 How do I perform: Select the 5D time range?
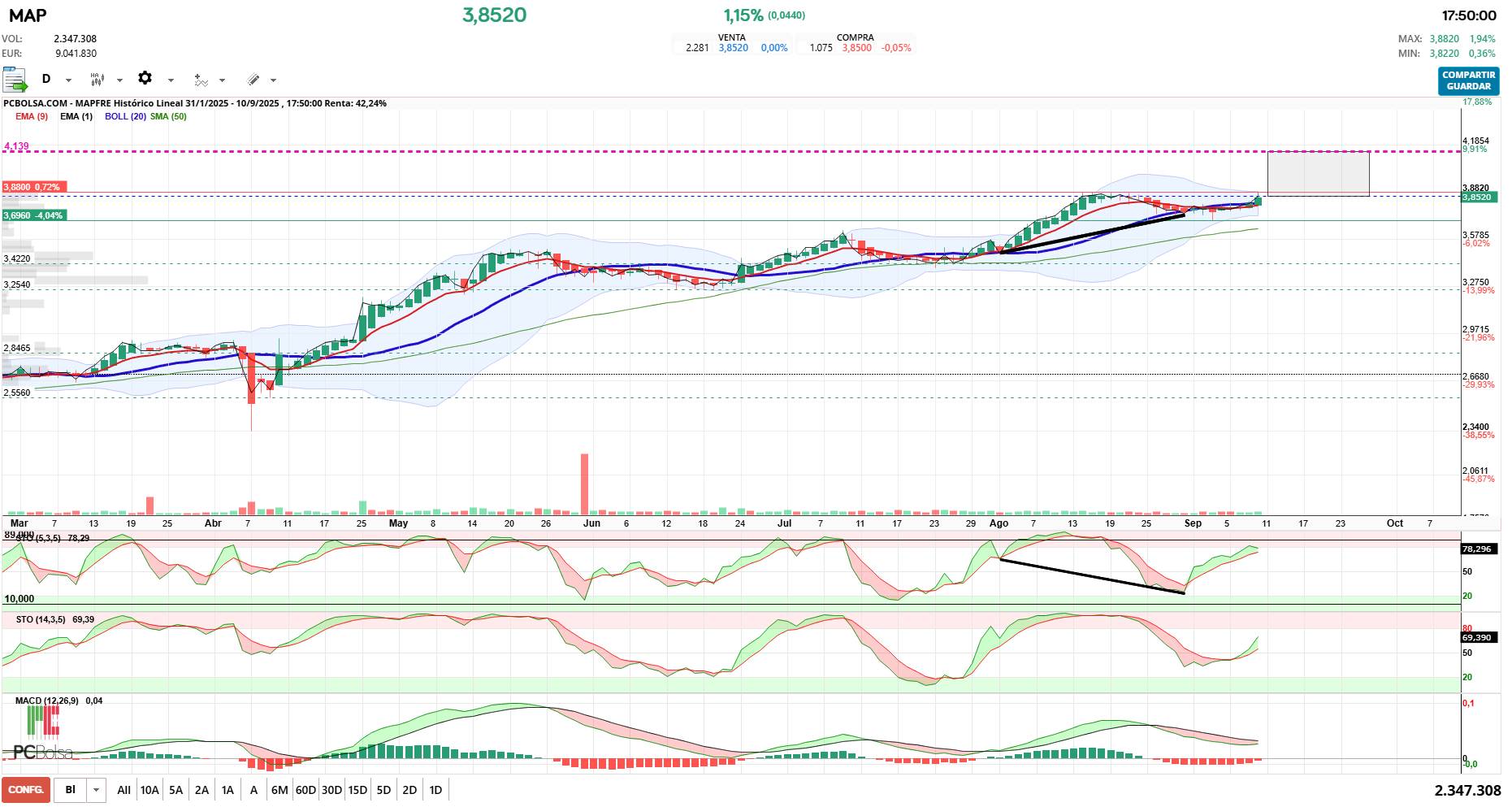pyautogui.click(x=383, y=790)
